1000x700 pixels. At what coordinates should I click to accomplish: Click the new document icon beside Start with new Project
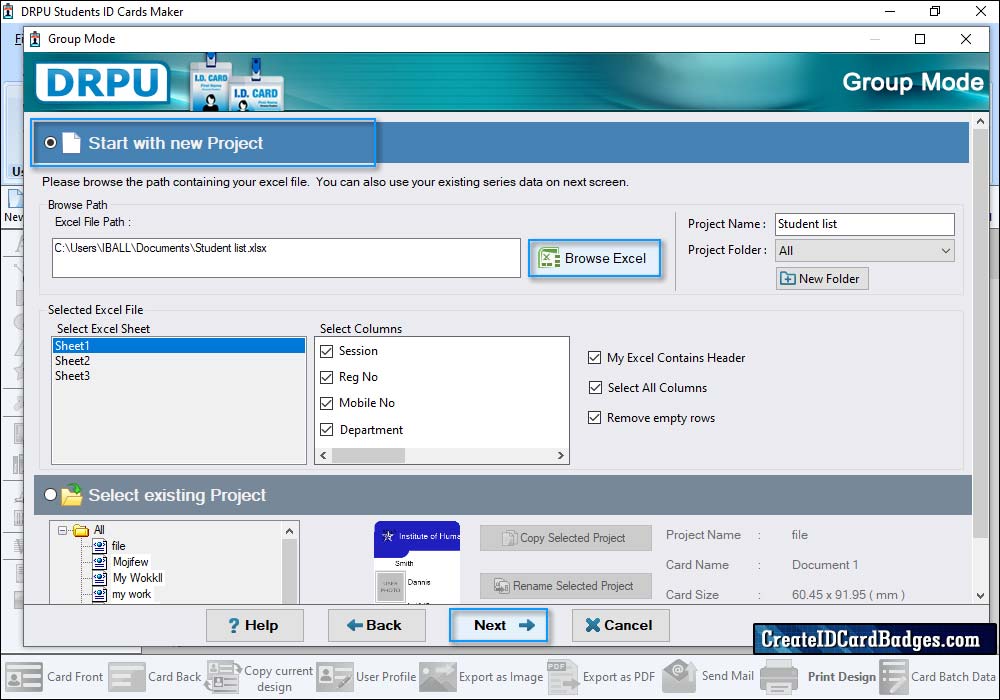(x=71, y=143)
